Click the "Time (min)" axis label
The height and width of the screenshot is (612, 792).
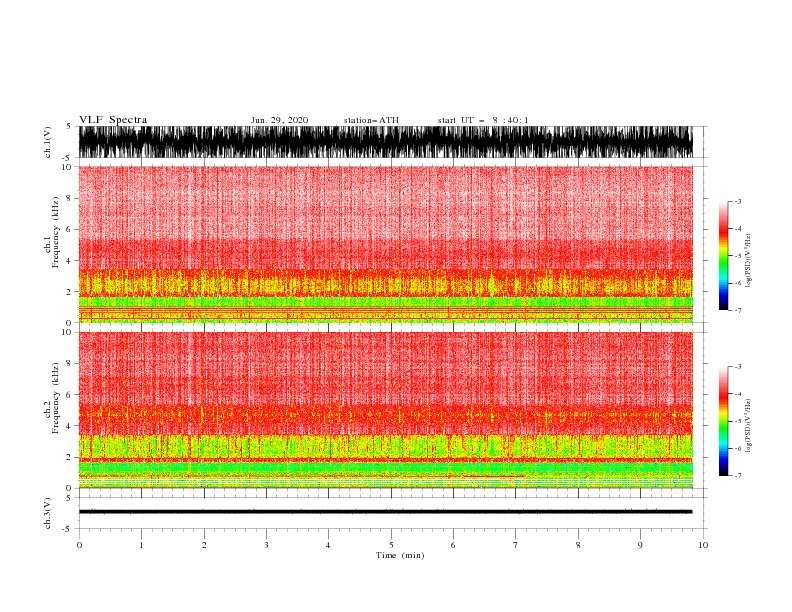(x=400, y=555)
